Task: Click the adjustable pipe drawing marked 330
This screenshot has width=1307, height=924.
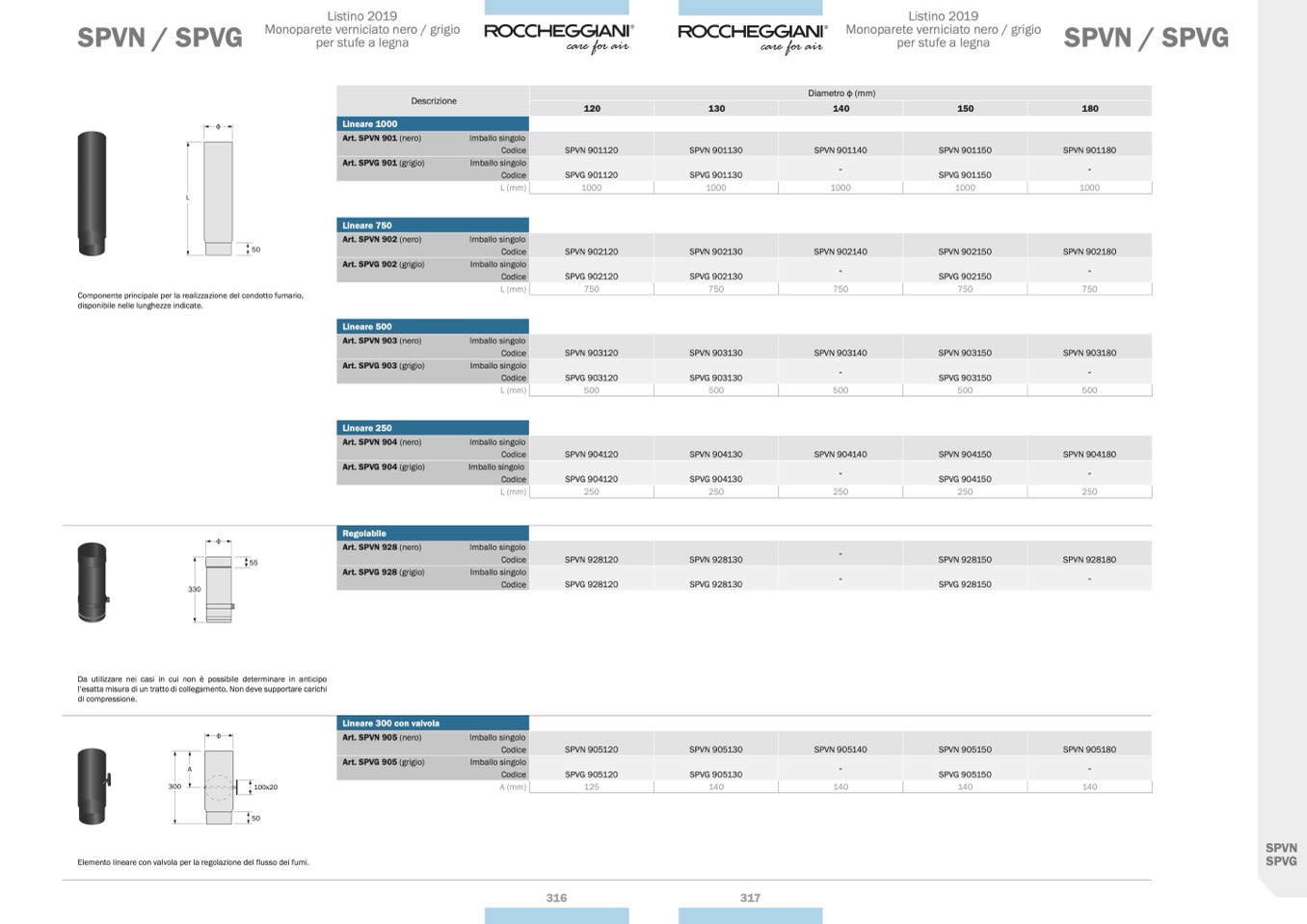Action: [x=218, y=586]
